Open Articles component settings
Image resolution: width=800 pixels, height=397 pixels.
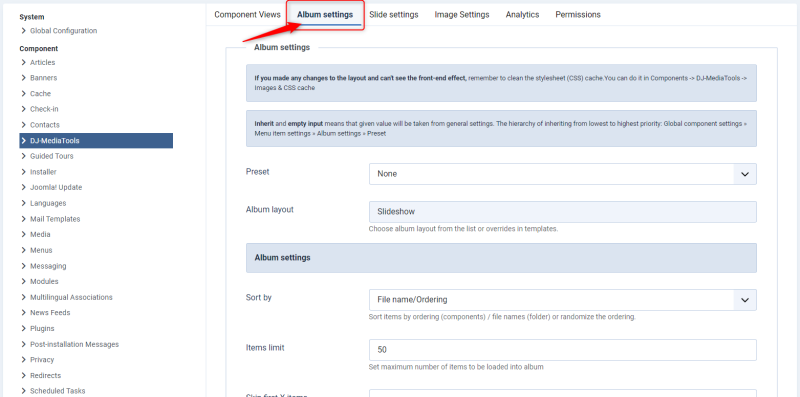coord(42,62)
